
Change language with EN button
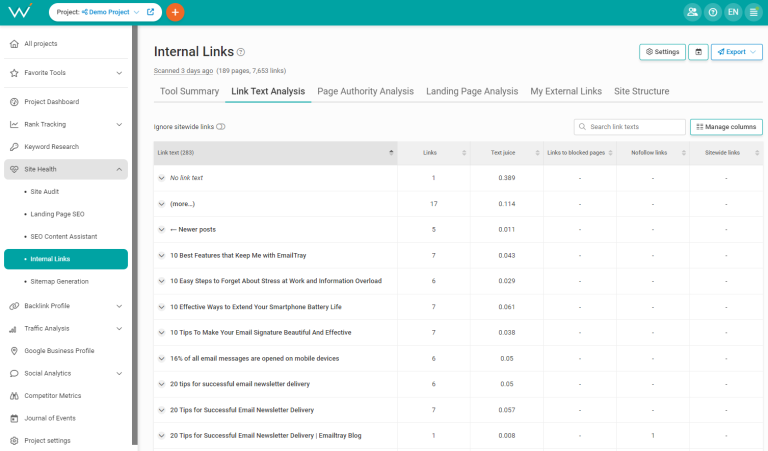point(733,12)
